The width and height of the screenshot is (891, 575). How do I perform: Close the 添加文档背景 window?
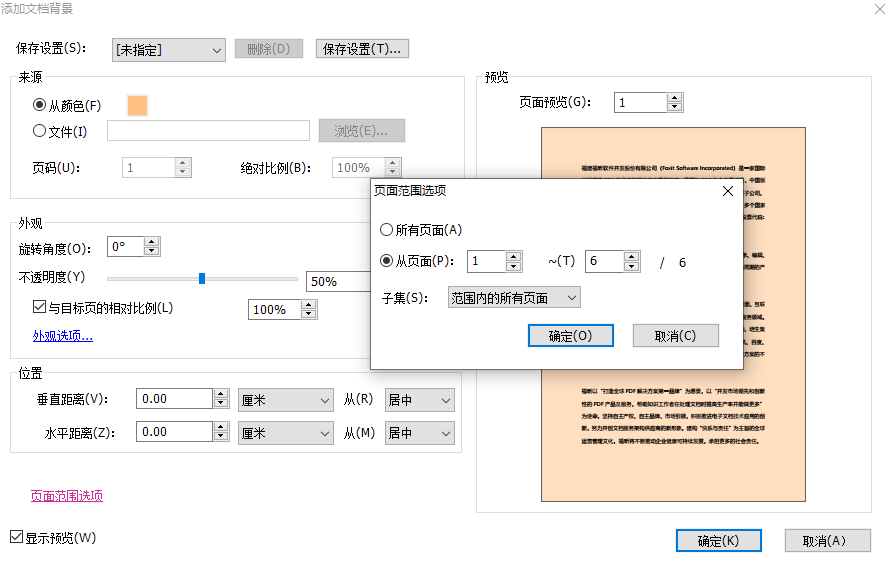[880, 9]
